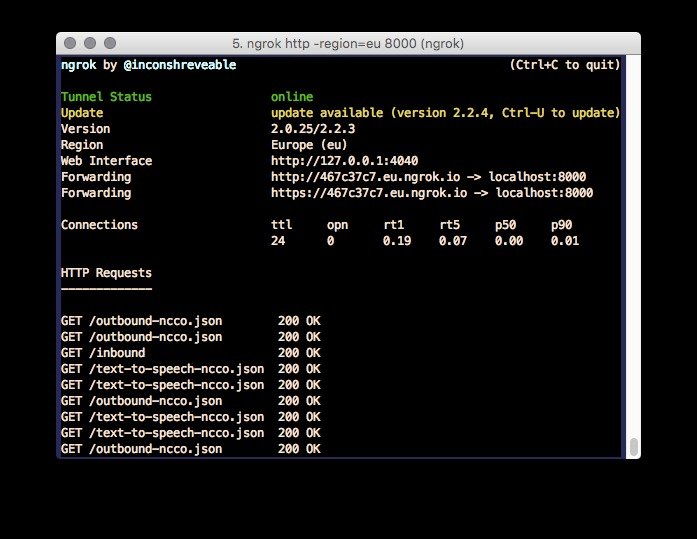Close the ngrok terminal window
This screenshot has height=539, width=697.
(70, 43)
